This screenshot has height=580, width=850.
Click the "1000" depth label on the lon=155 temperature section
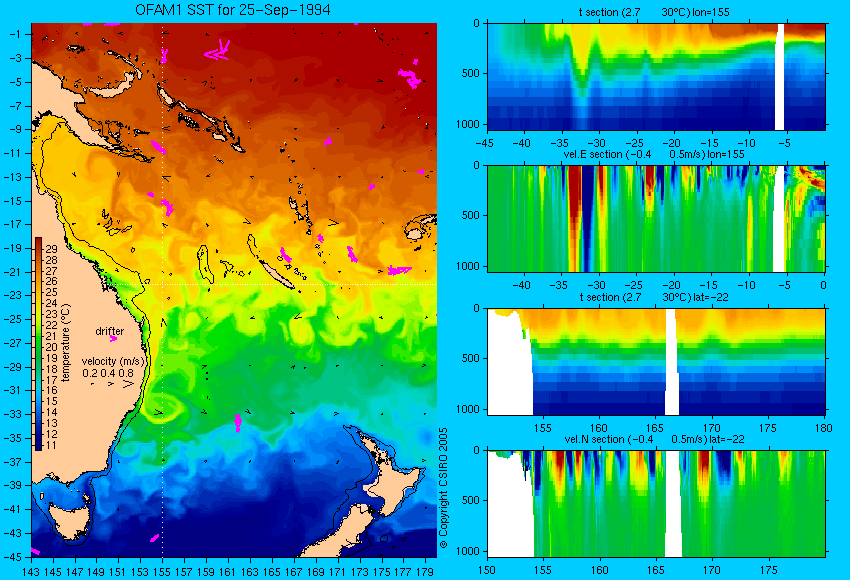click(468, 124)
